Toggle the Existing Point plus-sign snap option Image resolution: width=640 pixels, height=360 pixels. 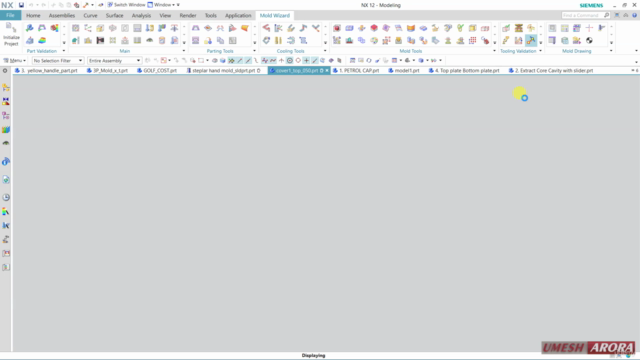(306, 60)
